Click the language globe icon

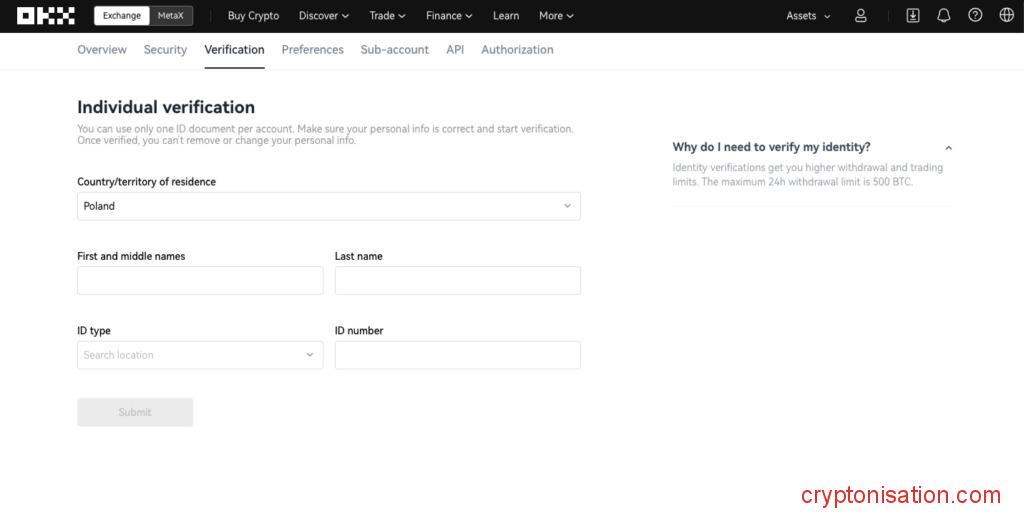click(x=1006, y=16)
